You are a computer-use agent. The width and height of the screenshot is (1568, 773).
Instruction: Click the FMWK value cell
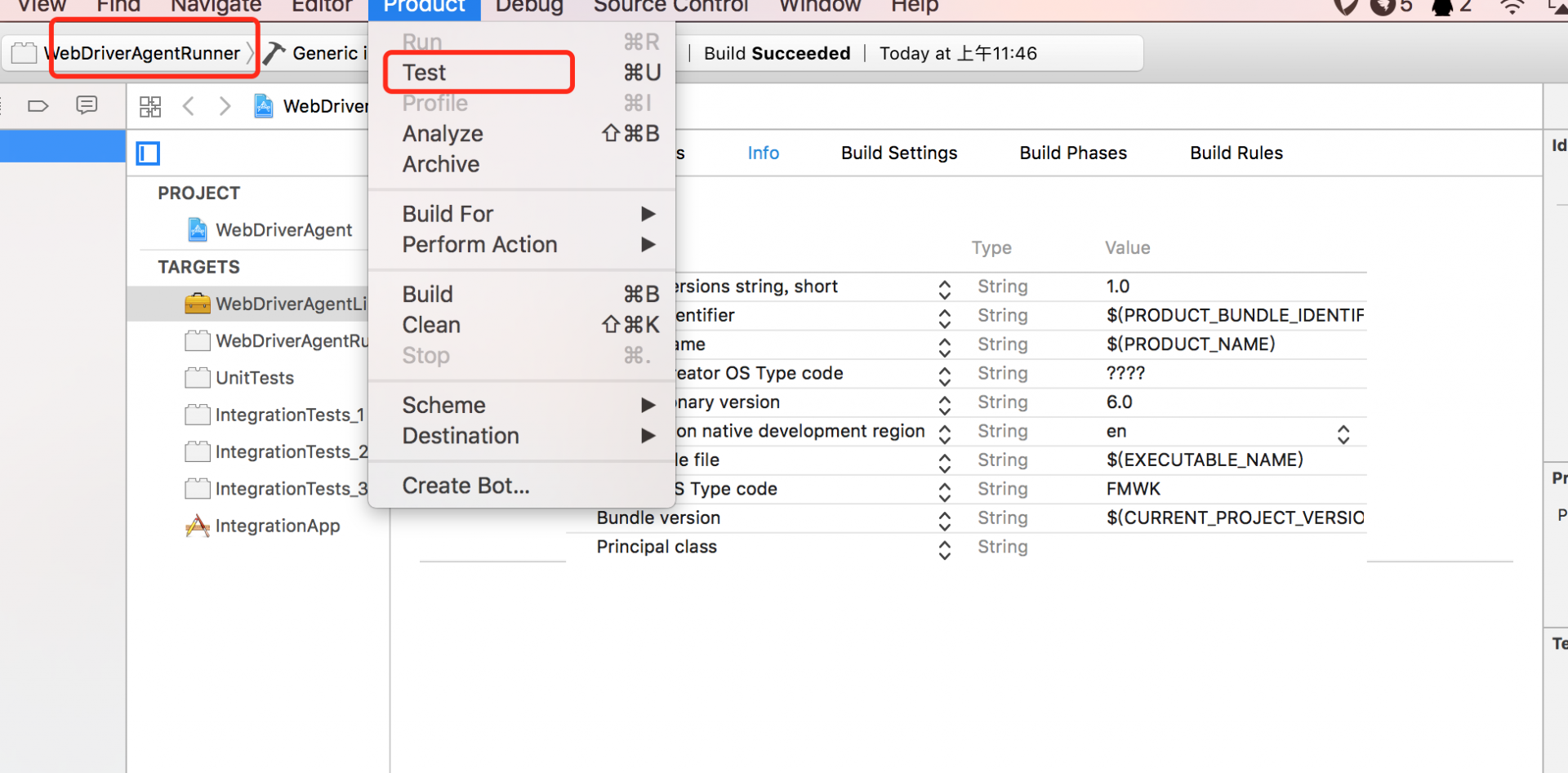1134,489
